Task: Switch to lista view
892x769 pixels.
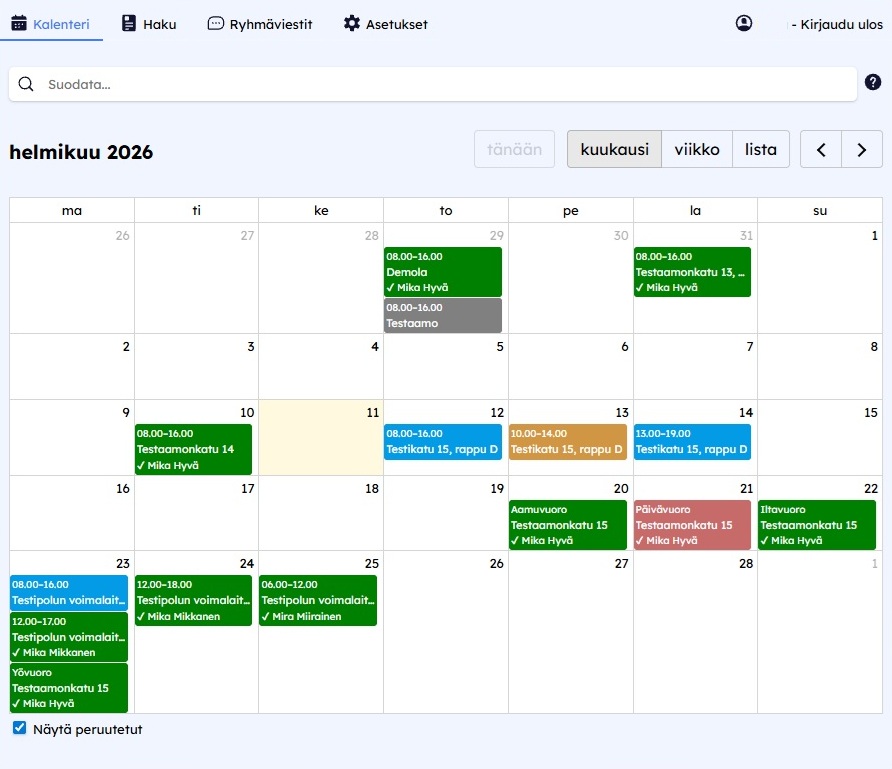Action: 761,148
